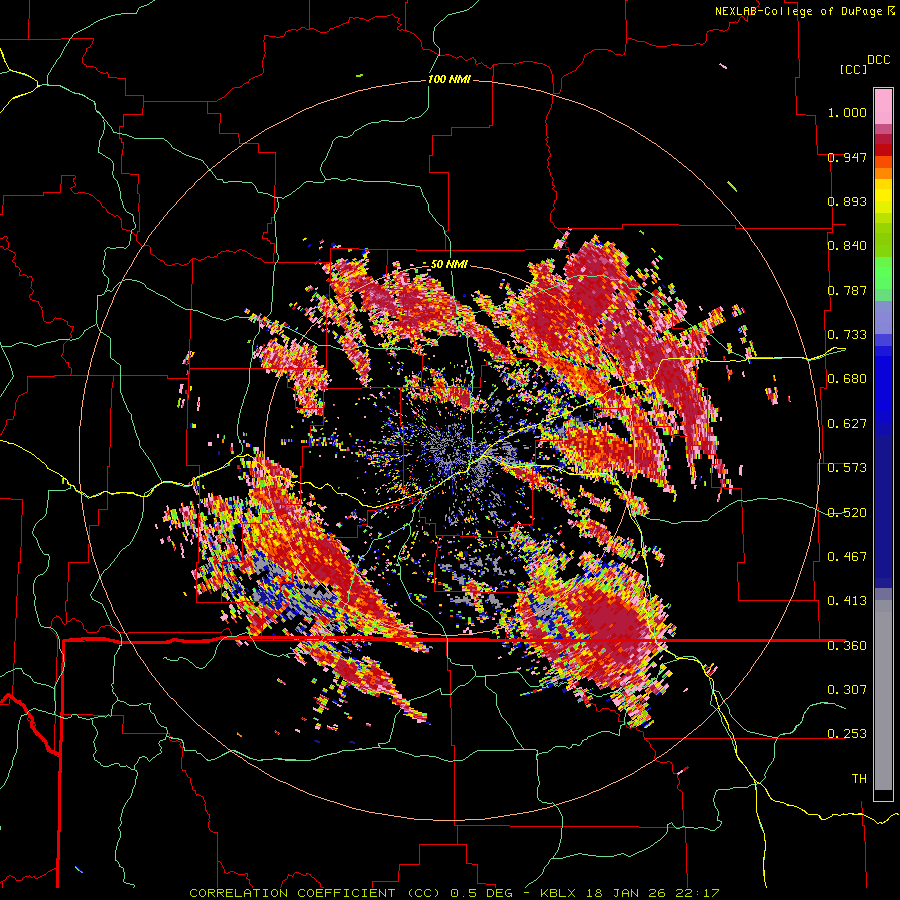The width and height of the screenshot is (900, 900).
Task: Click the CORRELATION COEFFICIENT (CC) caption text
Action: click(315, 893)
